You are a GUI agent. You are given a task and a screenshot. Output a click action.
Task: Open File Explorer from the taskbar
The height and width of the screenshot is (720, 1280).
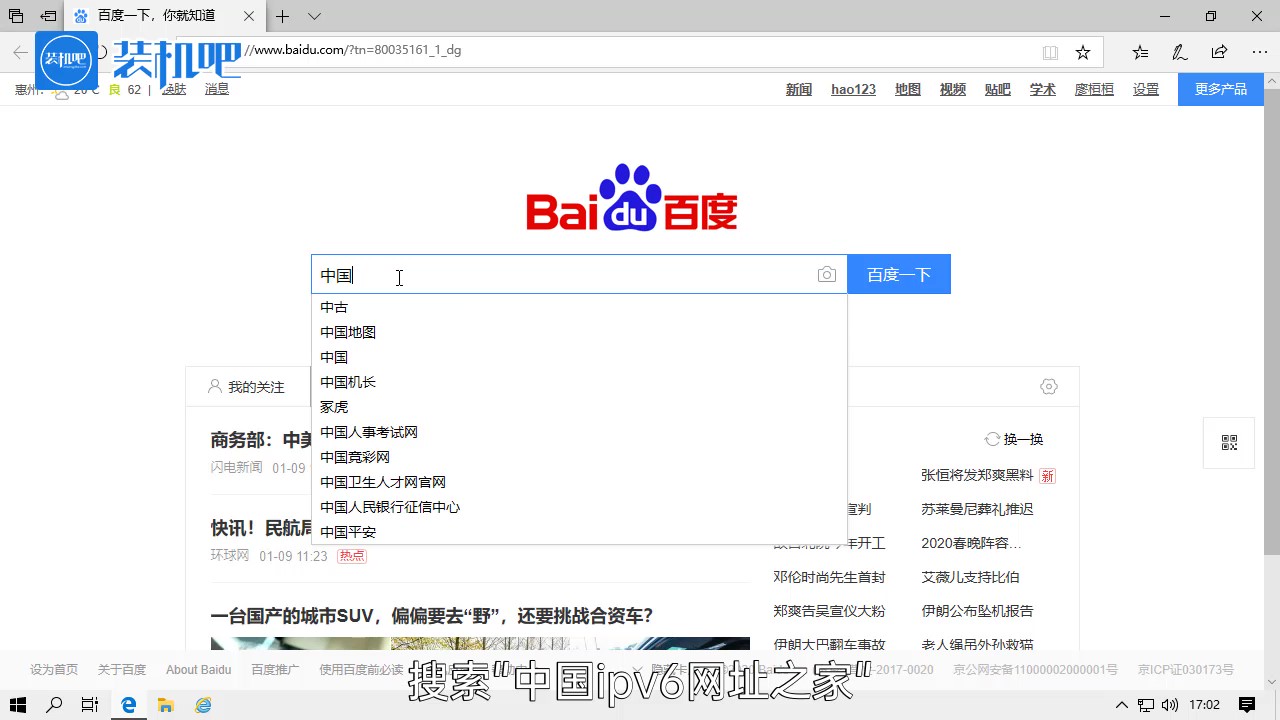click(166, 704)
